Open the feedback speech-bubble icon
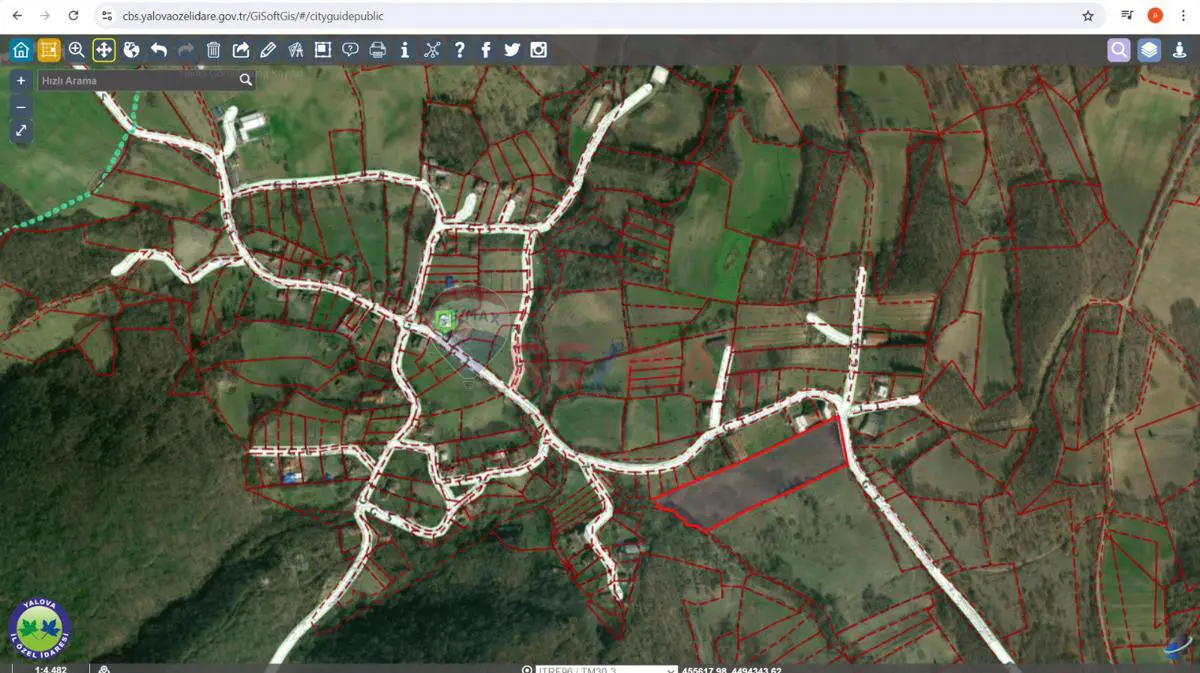The image size is (1200, 673). [350, 50]
